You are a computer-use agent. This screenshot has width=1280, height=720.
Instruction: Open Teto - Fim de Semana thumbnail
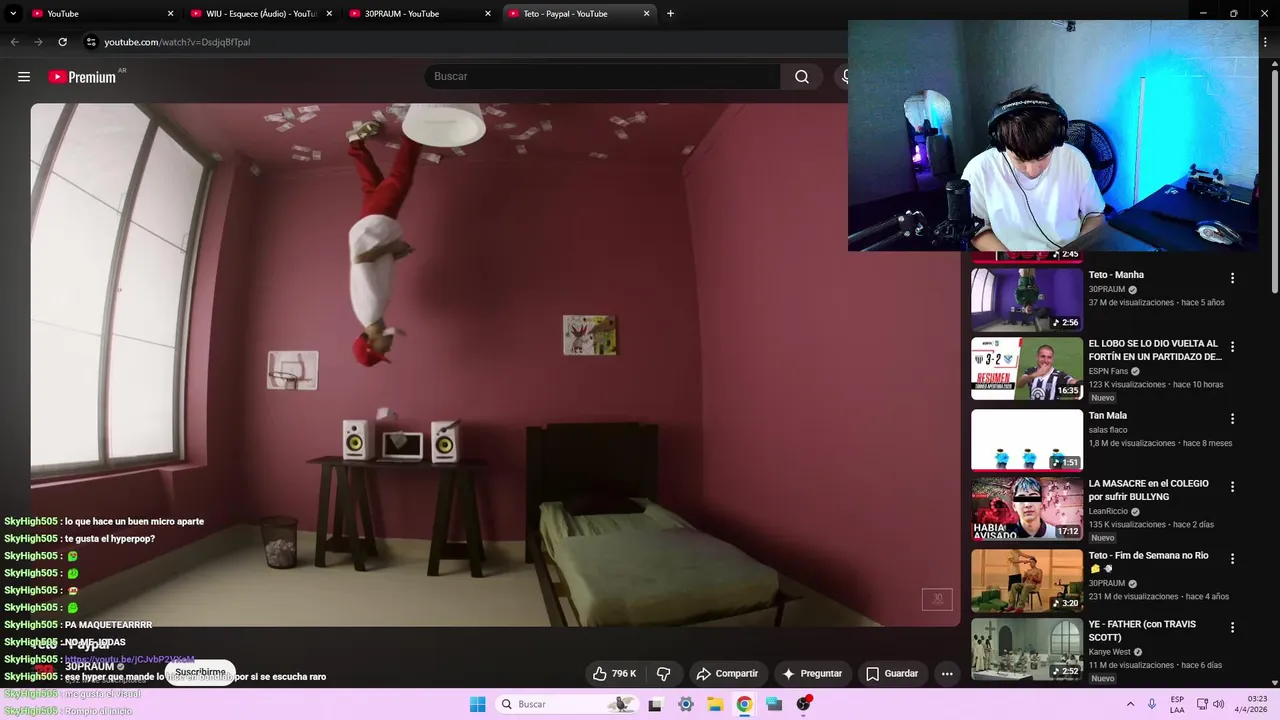tap(1027, 580)
